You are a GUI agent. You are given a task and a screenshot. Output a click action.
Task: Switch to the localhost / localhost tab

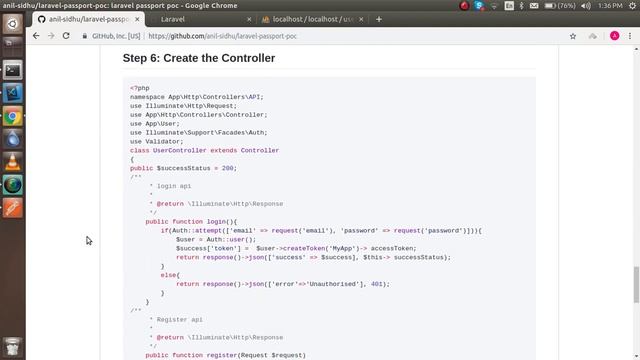point(313,19)
